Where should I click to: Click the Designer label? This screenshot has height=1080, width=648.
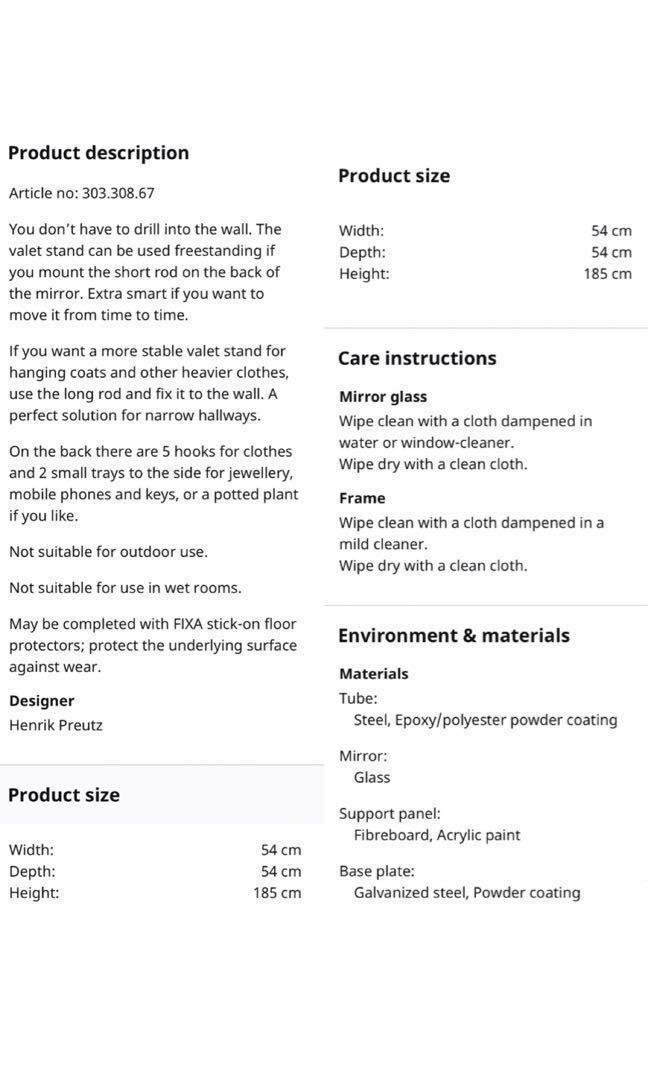point(42,701)
